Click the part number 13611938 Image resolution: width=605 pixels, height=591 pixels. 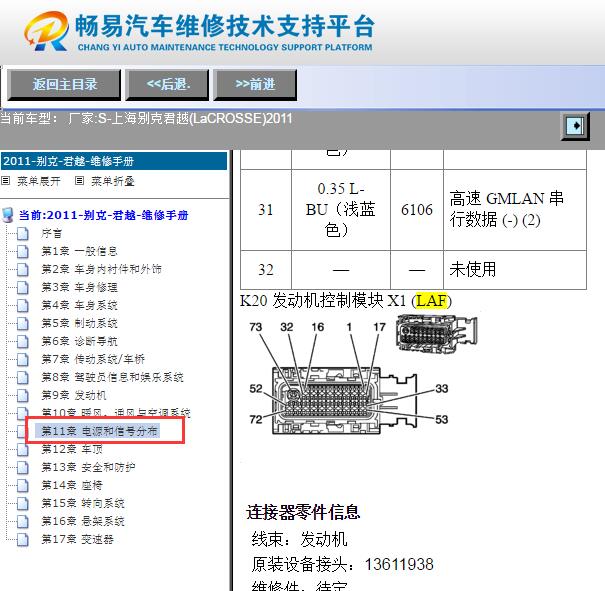tap(399, 564)
